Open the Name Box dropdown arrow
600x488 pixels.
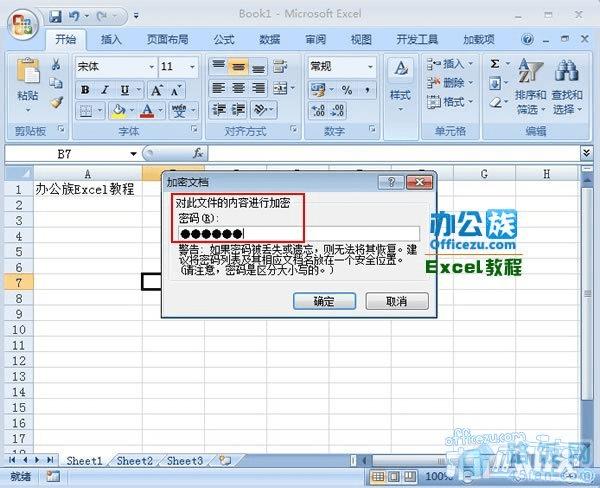pos(133,154)
